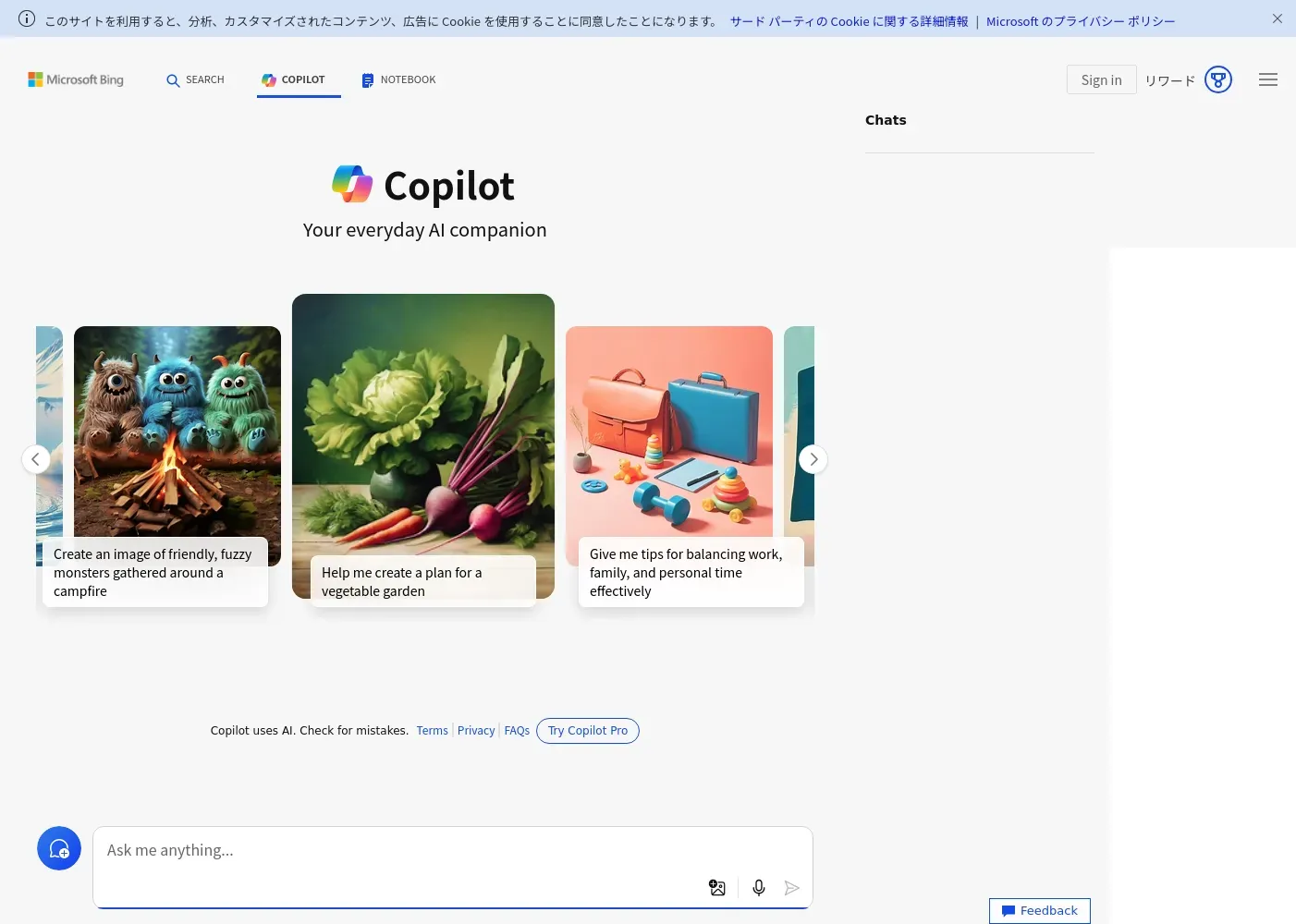Click Try Copilot Pro button
1296x924 pixels.
588,731
